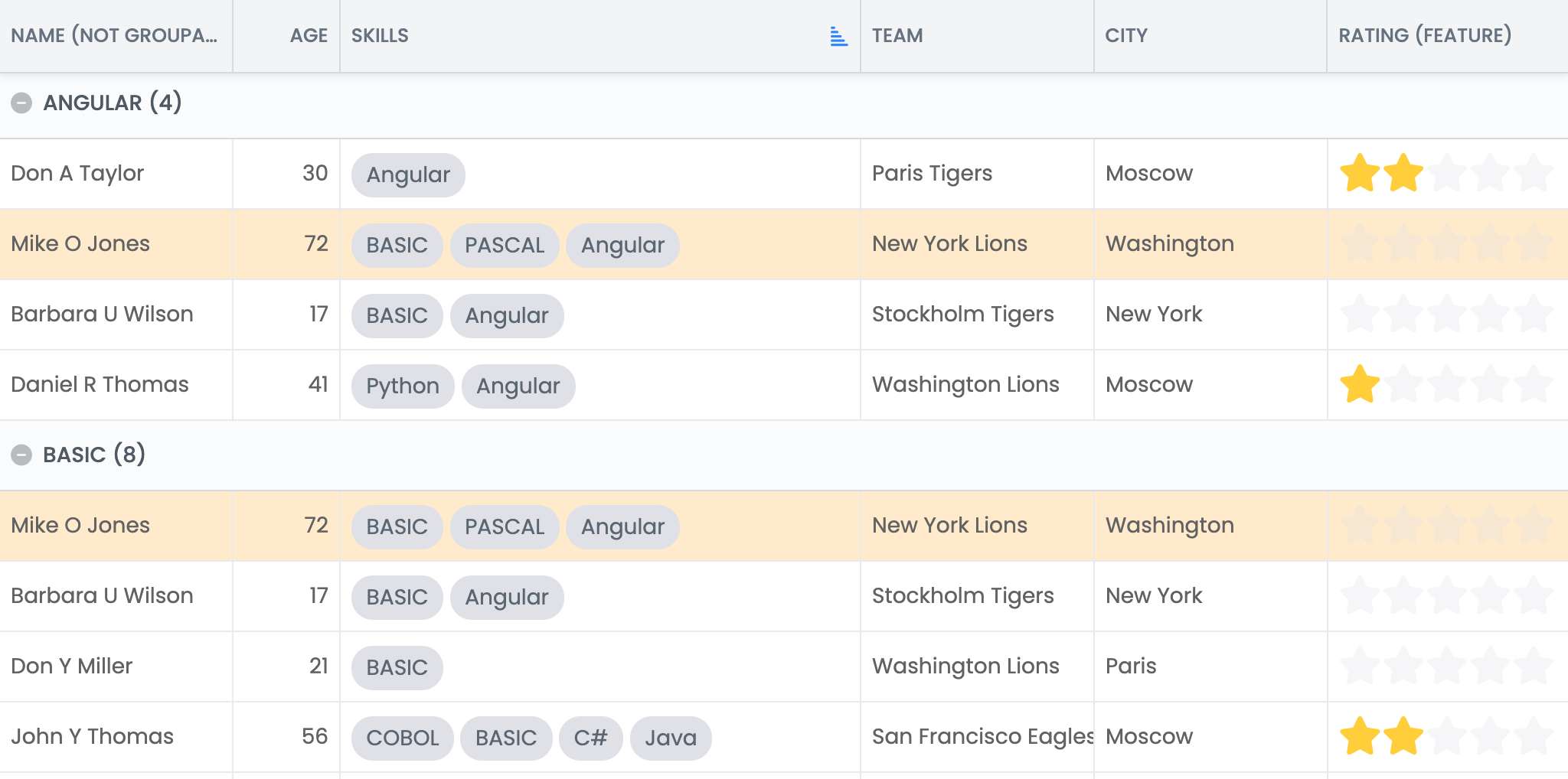This screenshot has height=779, width=1568.
Task: Set Daniel R Thomas rating to three stars
Action: [1447, 384]
